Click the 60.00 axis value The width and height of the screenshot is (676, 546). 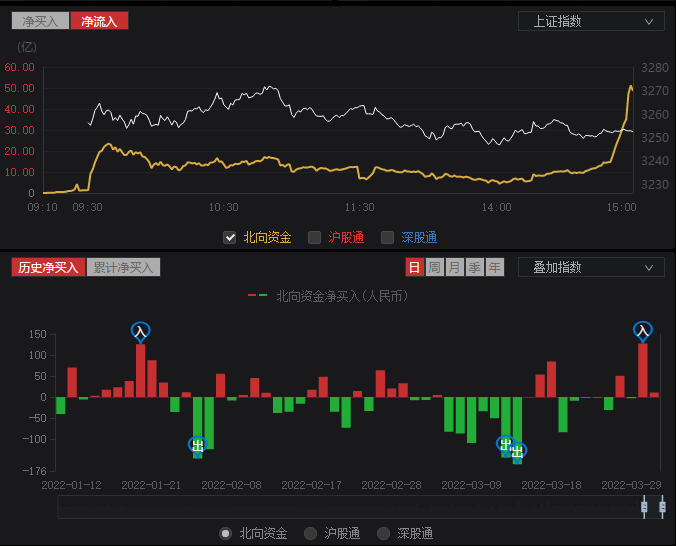(19, 67)
